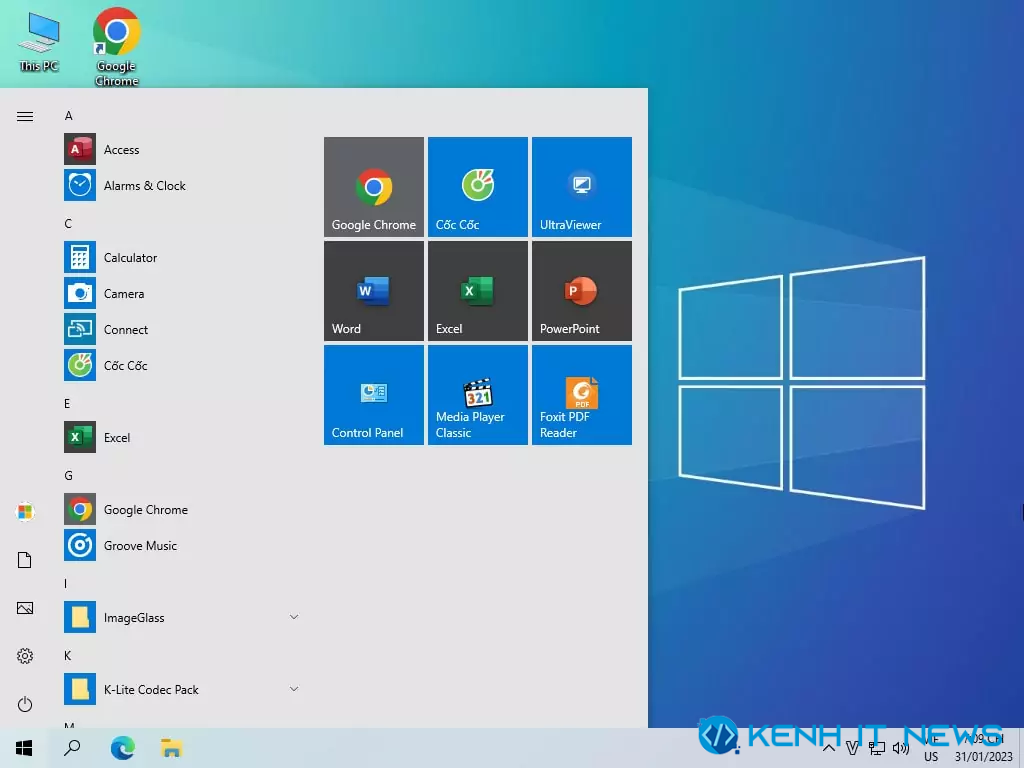The width and height of the screenshot is (1024, 768).
Task: Click the letter I group header
Action: click(x=65, y=583)
